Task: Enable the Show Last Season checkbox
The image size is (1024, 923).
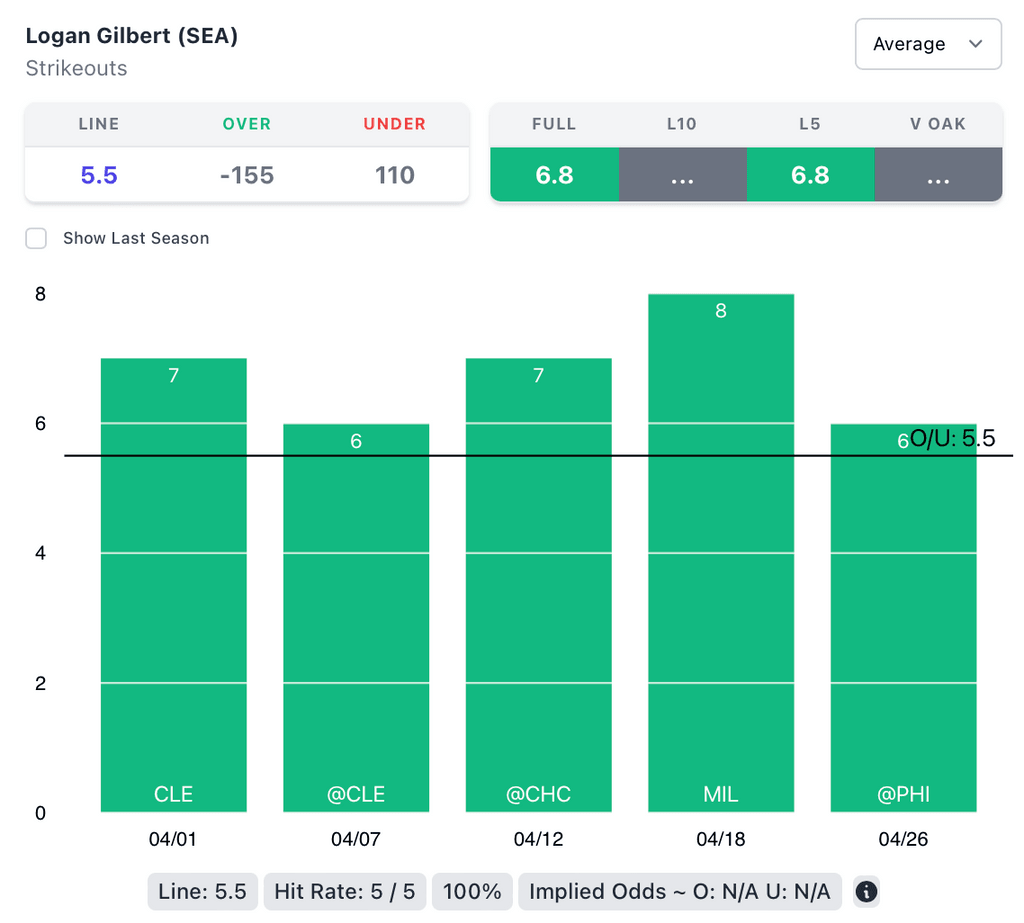Action: [36, 238]
